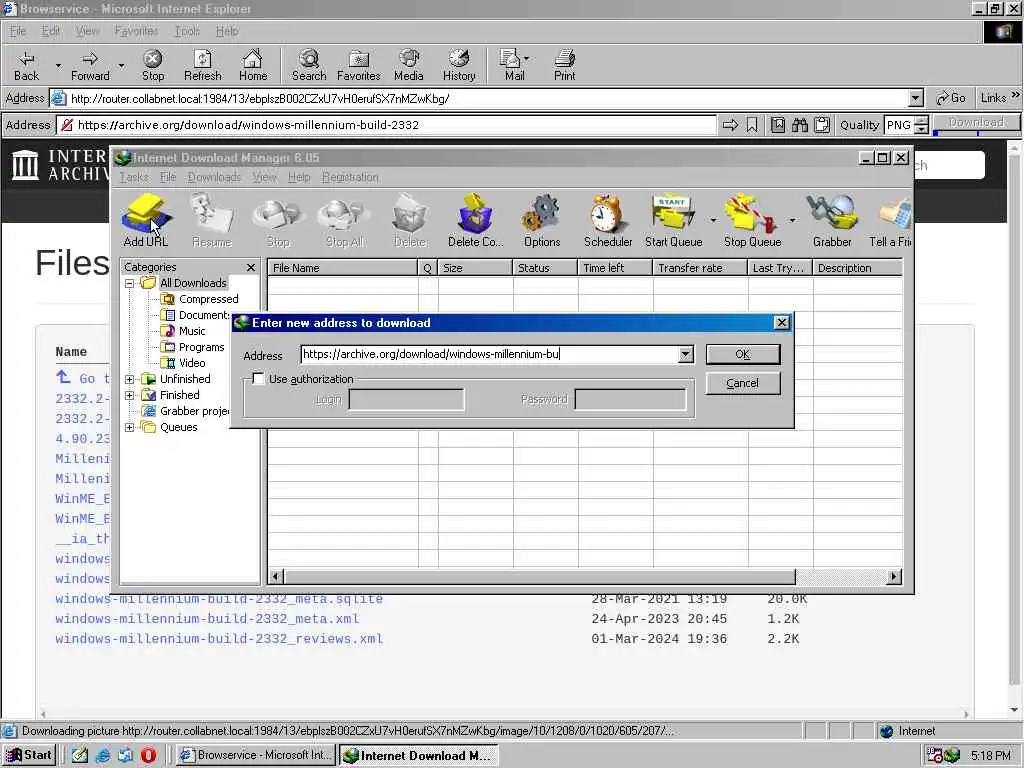This screenshot has height=768, width=1024.
Task: Open the Stop Queue dropdown arrow
Action: click(x=792, y=220)
